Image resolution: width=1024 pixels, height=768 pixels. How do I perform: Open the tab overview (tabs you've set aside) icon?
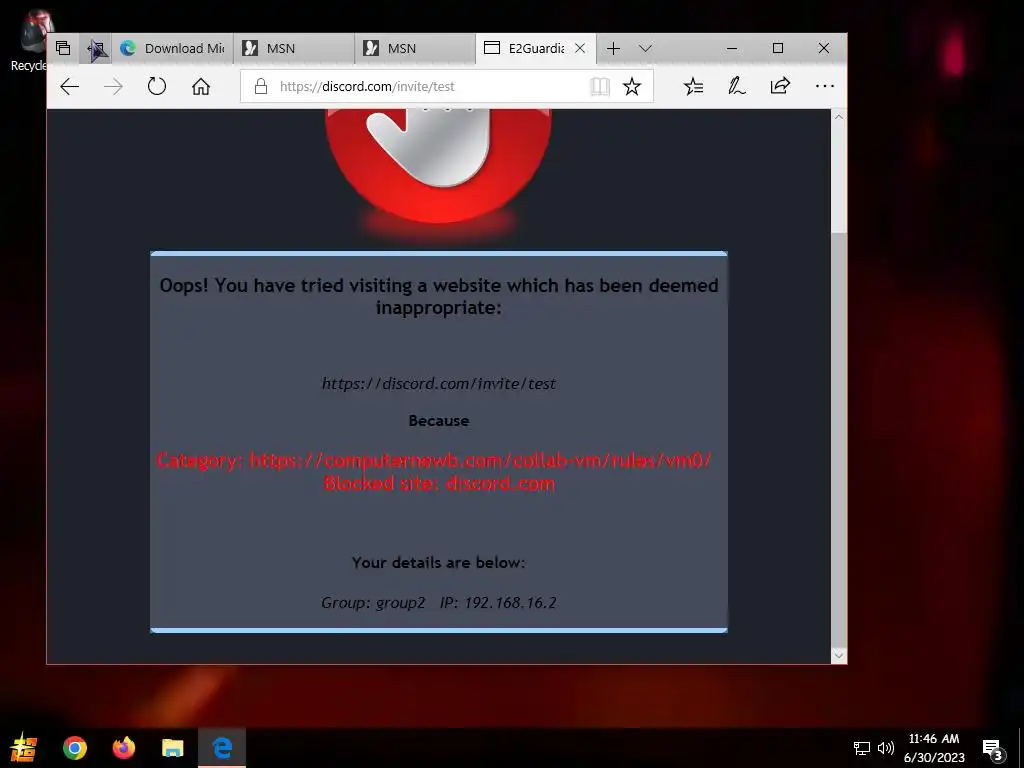[63, 48]
